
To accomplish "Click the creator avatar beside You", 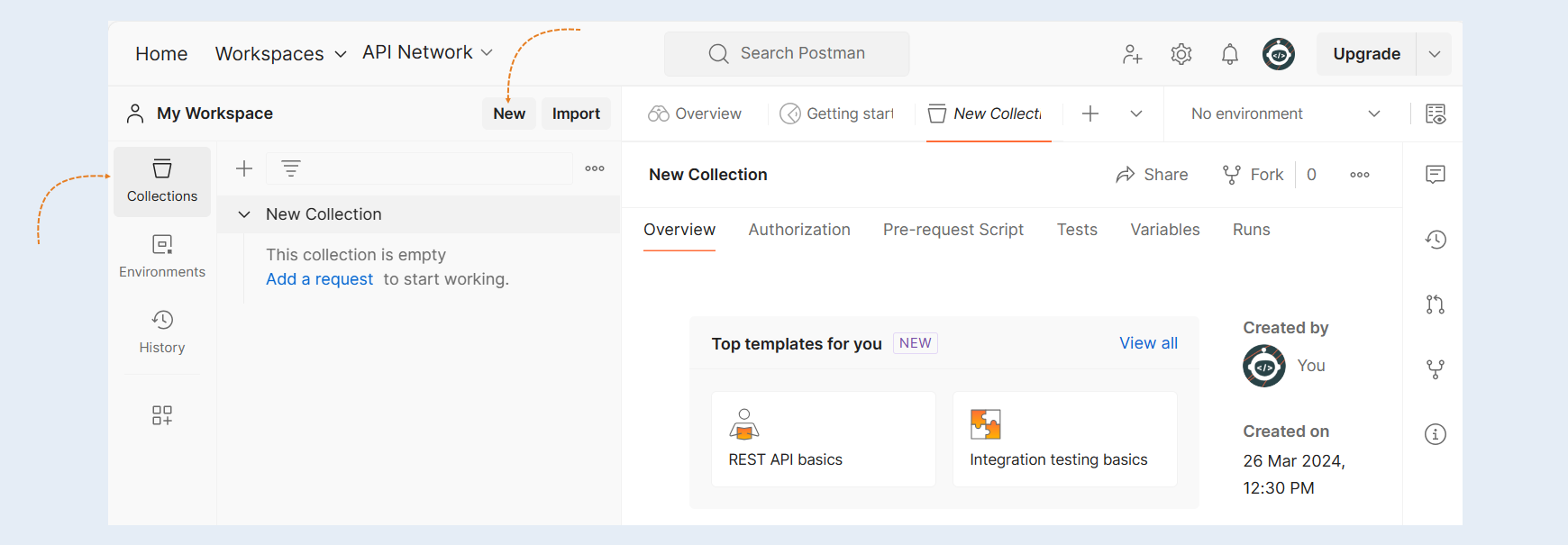I will click(x=1264, y=366).
